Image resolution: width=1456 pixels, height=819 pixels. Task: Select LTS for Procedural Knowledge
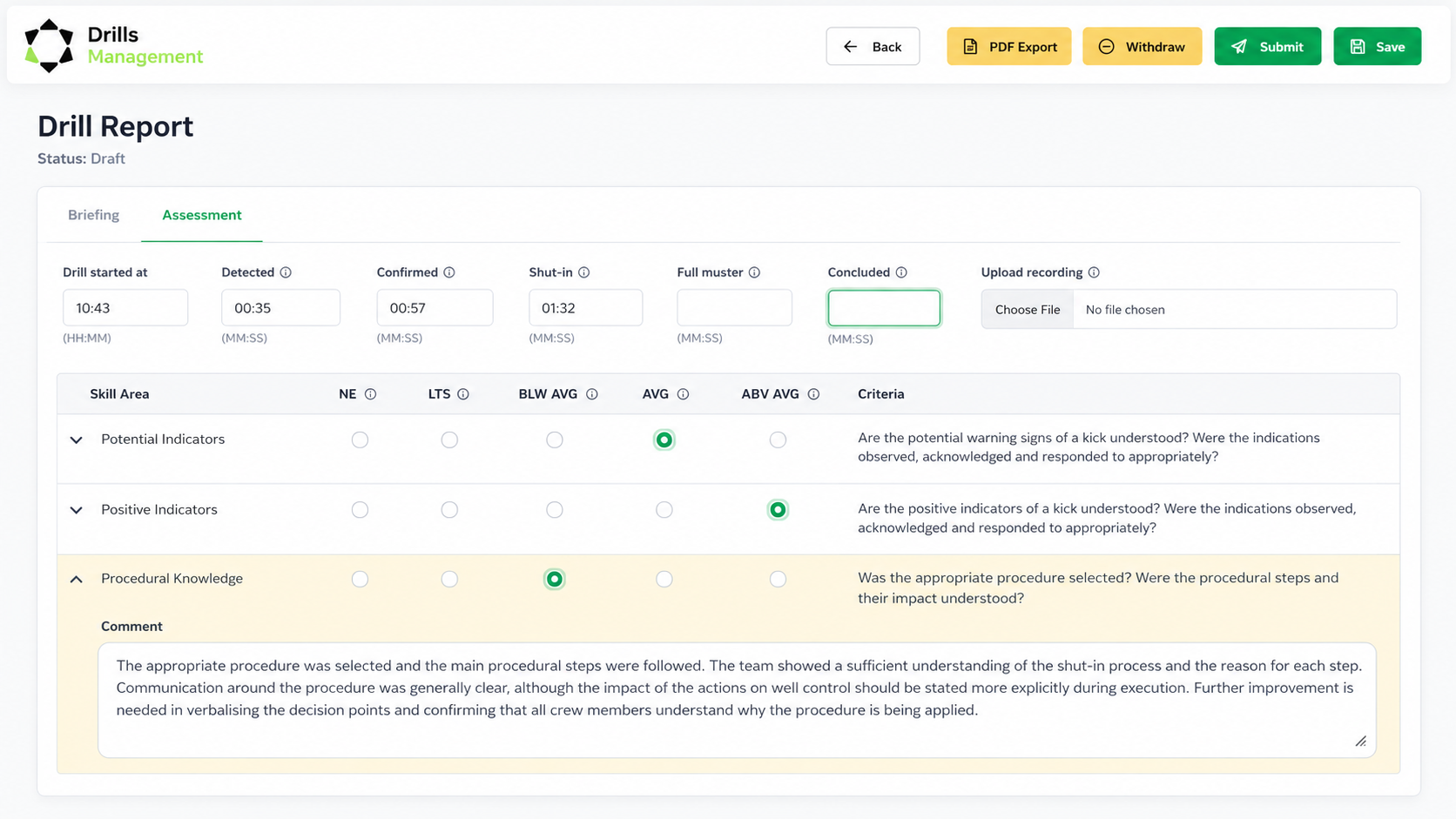point(449,579)
